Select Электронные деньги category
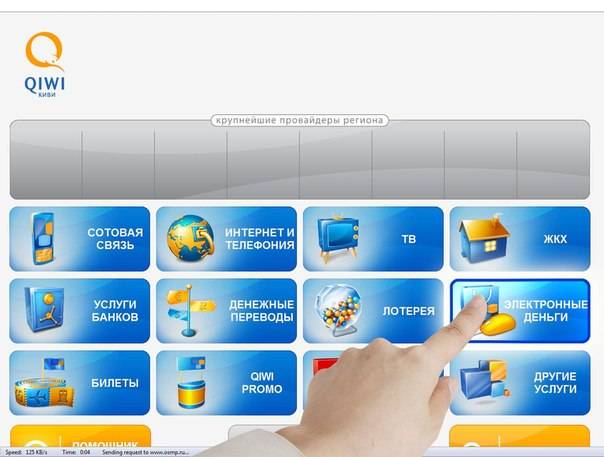The width and height of the screenshot is (604, 457). [520, 311]
